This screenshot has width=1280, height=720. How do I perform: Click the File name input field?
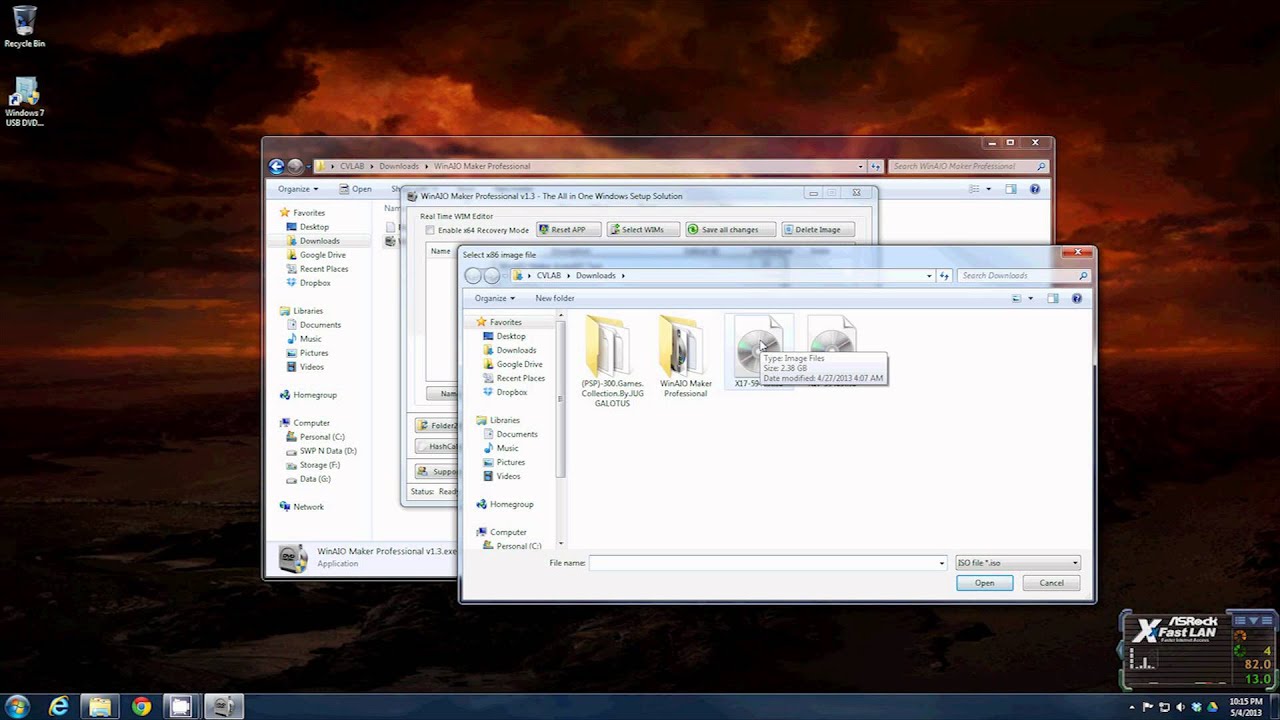pyautogui.click(x=767, y=563)
